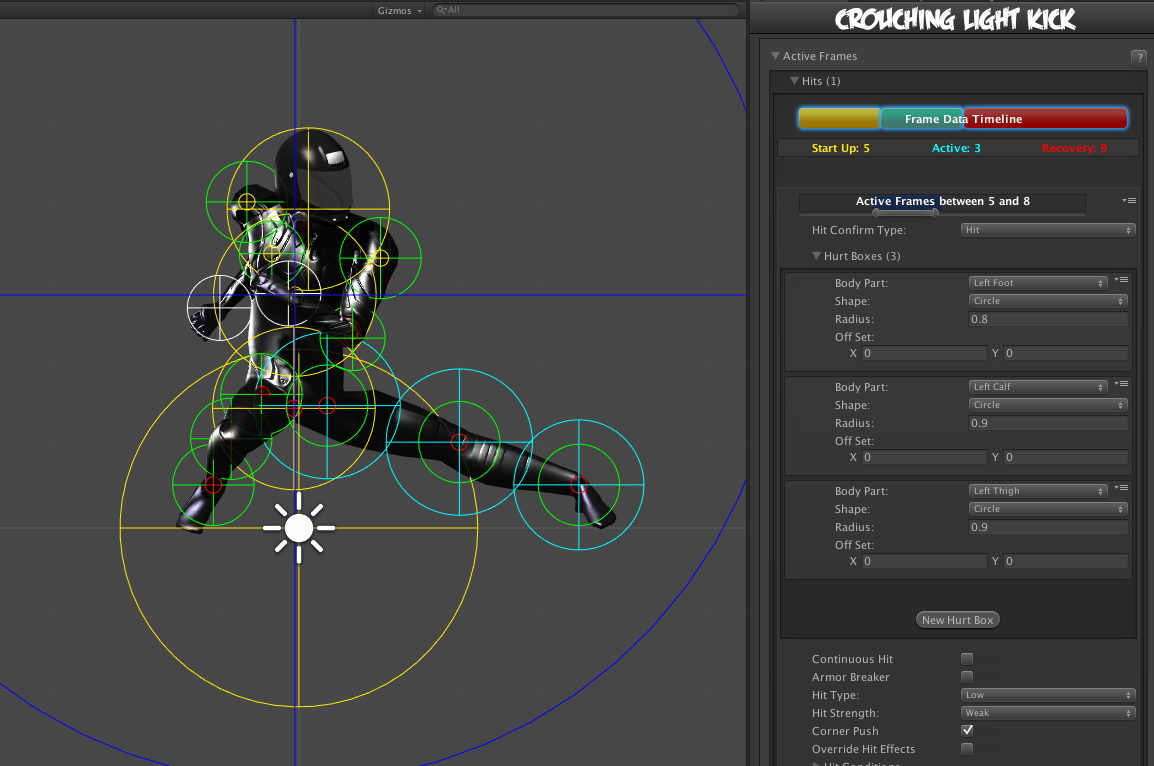Open the Left Thigh body part dropdown

(1038, 491)
